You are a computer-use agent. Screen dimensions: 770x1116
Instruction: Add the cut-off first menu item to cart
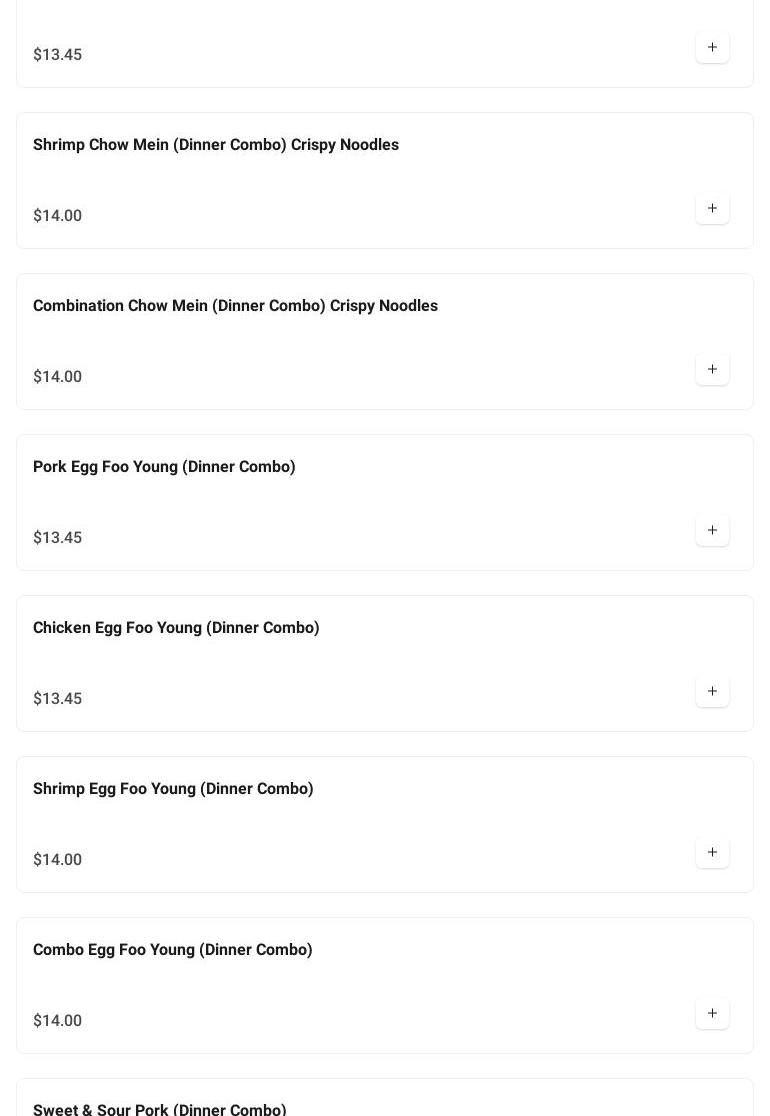712,47
